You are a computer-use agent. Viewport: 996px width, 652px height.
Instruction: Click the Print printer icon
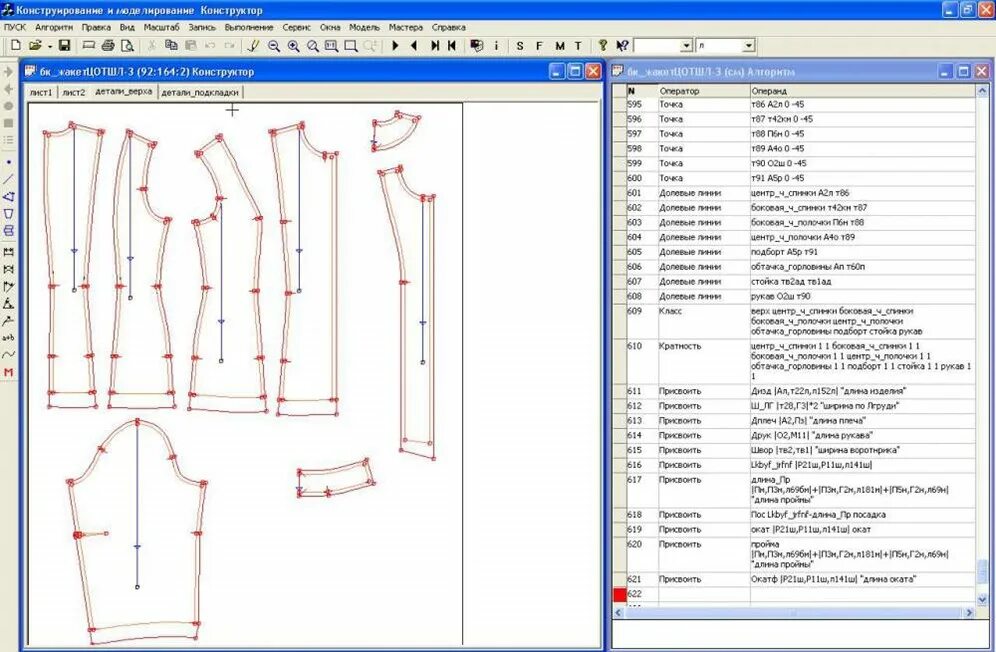108,46
